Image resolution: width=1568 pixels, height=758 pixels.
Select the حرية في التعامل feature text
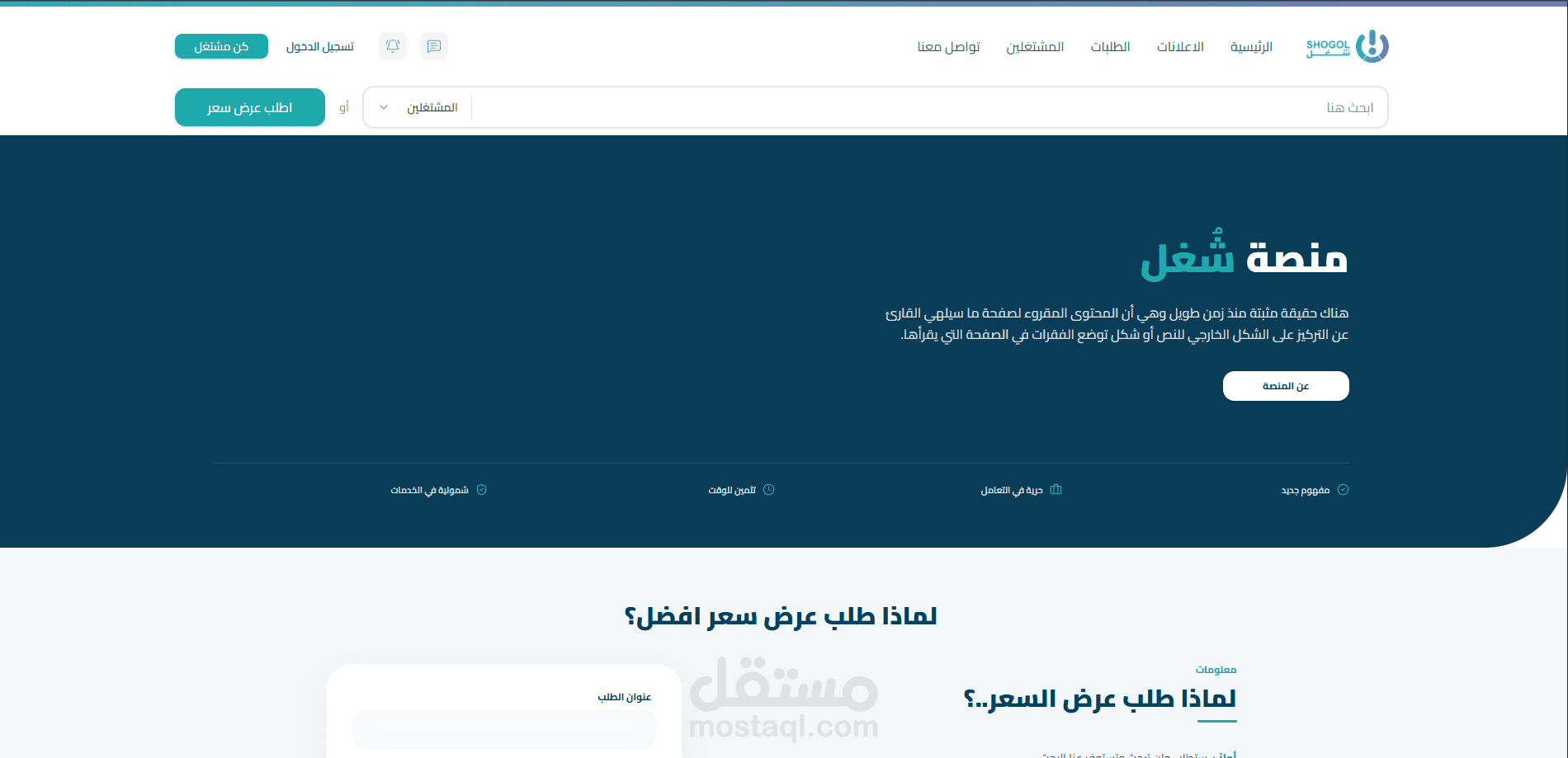click(x=1012, y=490)
